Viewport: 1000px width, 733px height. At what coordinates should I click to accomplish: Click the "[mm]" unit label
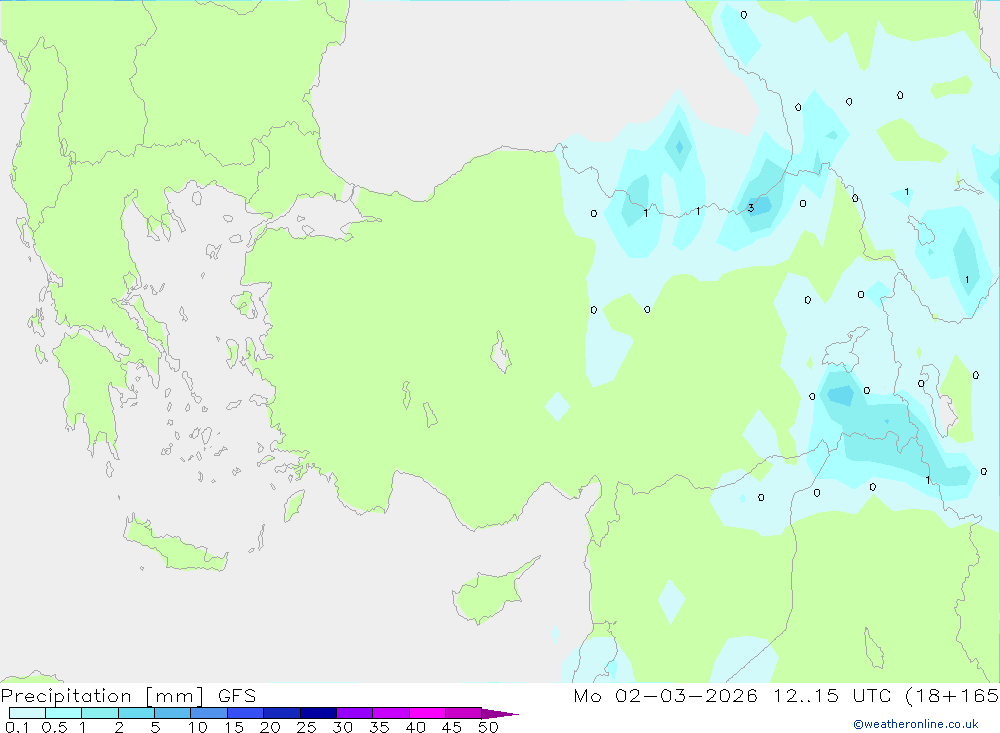175,696
